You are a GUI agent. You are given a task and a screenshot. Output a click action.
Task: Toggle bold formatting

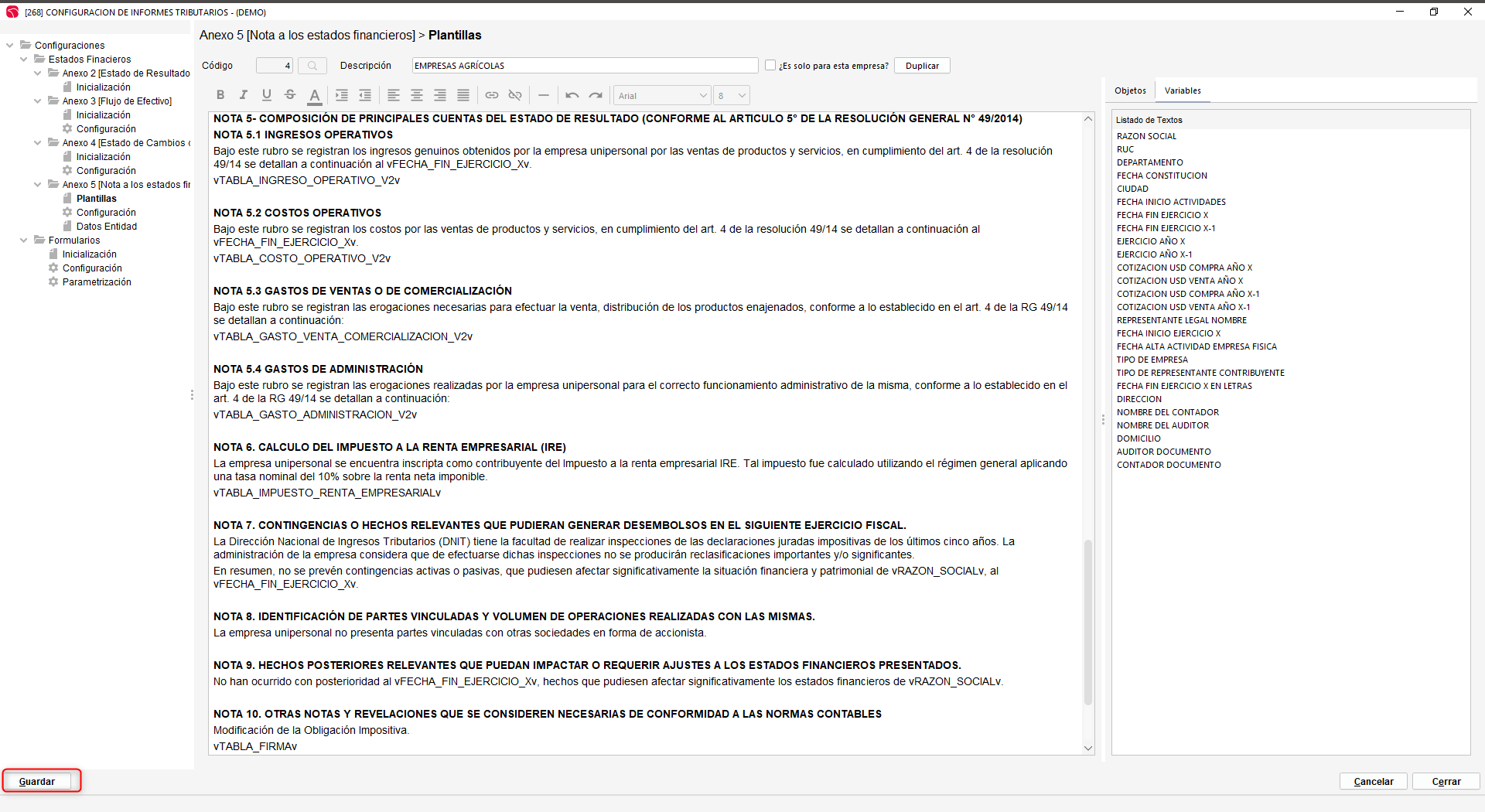[x=220, y=95]
